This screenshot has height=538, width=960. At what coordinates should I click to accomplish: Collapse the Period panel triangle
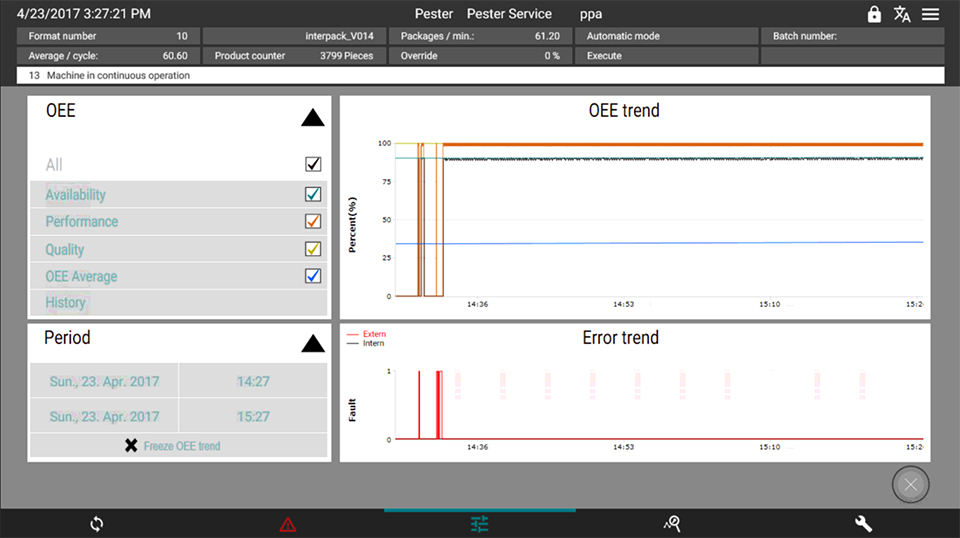pyautogui.click(x=313, y=344)
